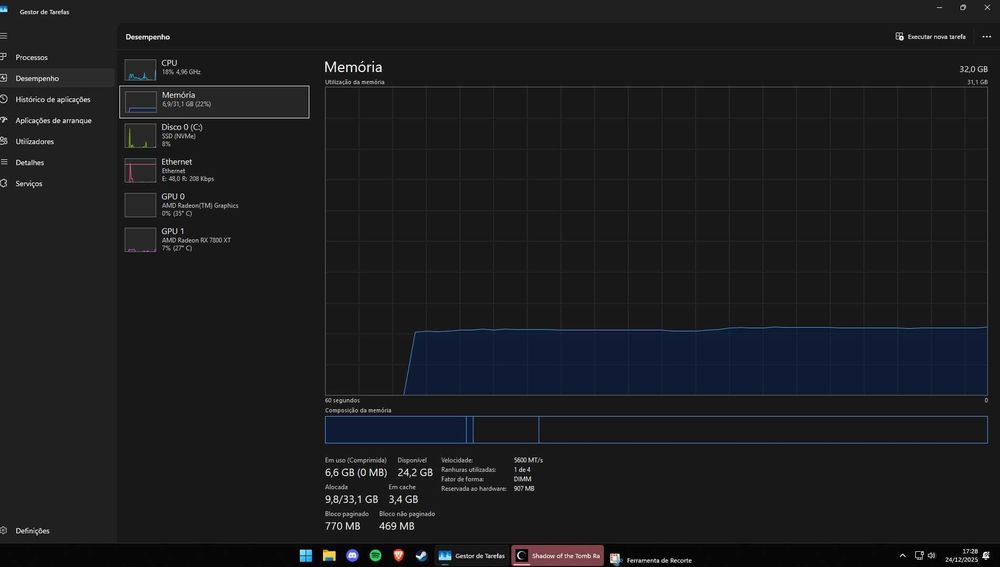Viewport: 1000px width, 567px height.
Task: Open the three-dot more options menu
Action: pos(987,37)
